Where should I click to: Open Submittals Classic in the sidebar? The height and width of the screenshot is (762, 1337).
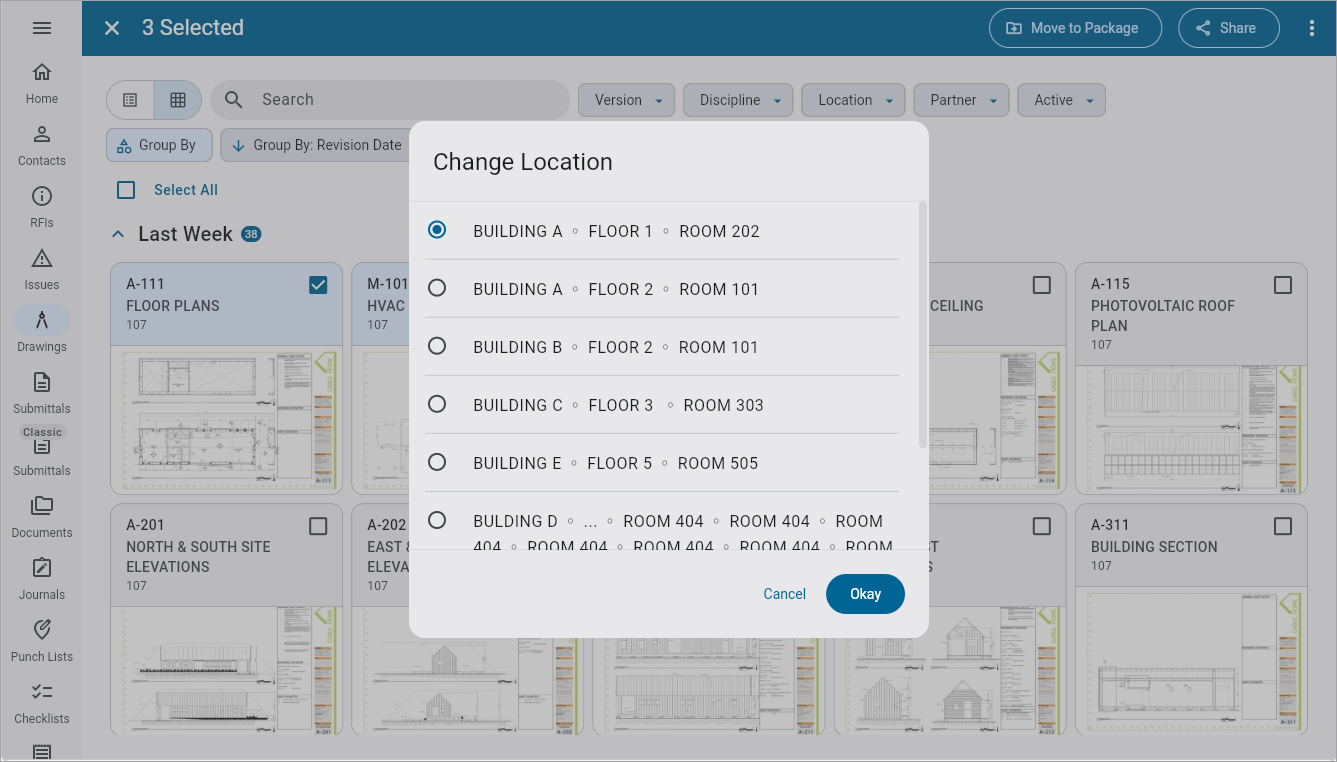pyautogui.click(x=42, y=393)
